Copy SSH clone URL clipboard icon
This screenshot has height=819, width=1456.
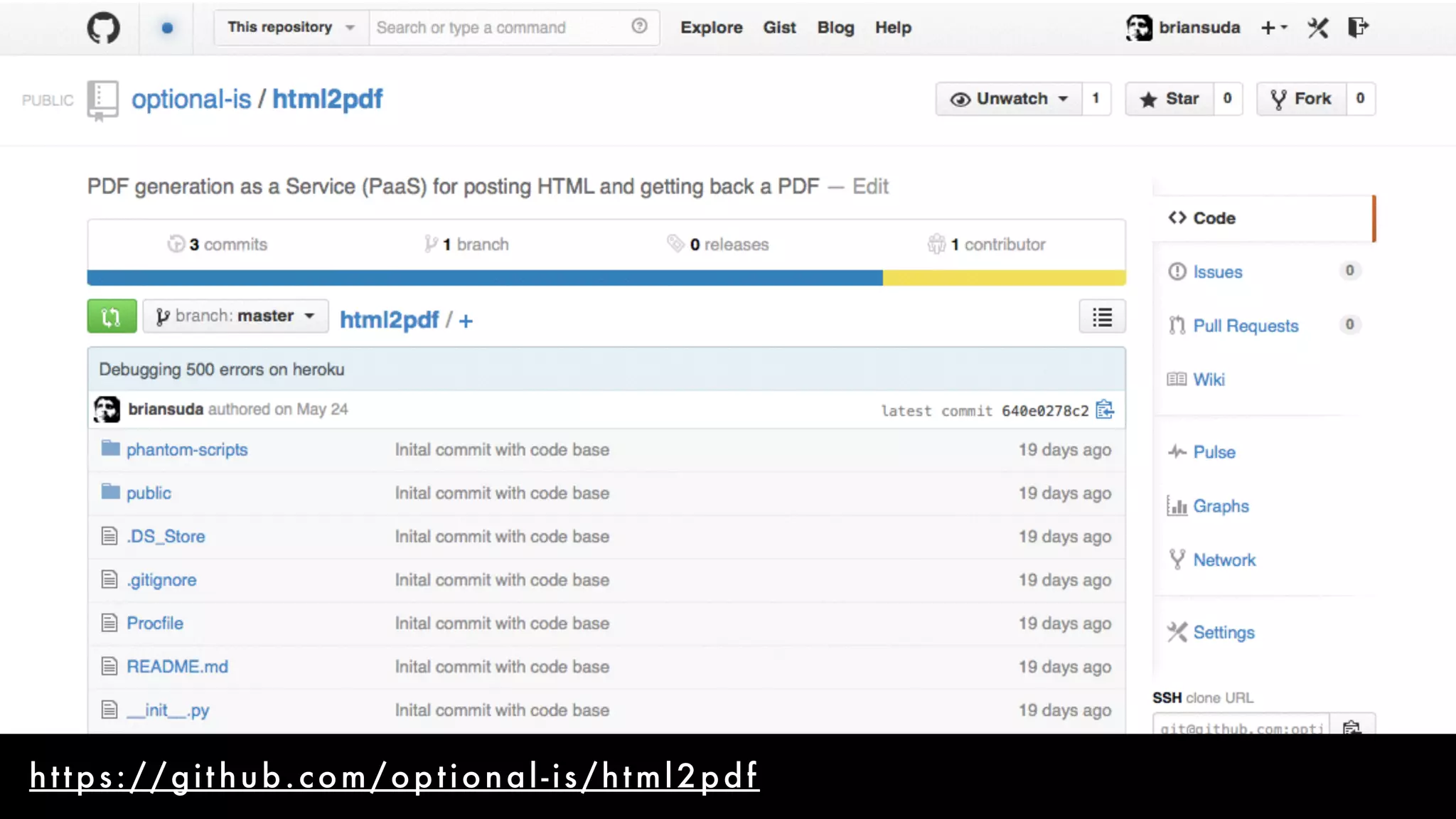(1351, 727)
